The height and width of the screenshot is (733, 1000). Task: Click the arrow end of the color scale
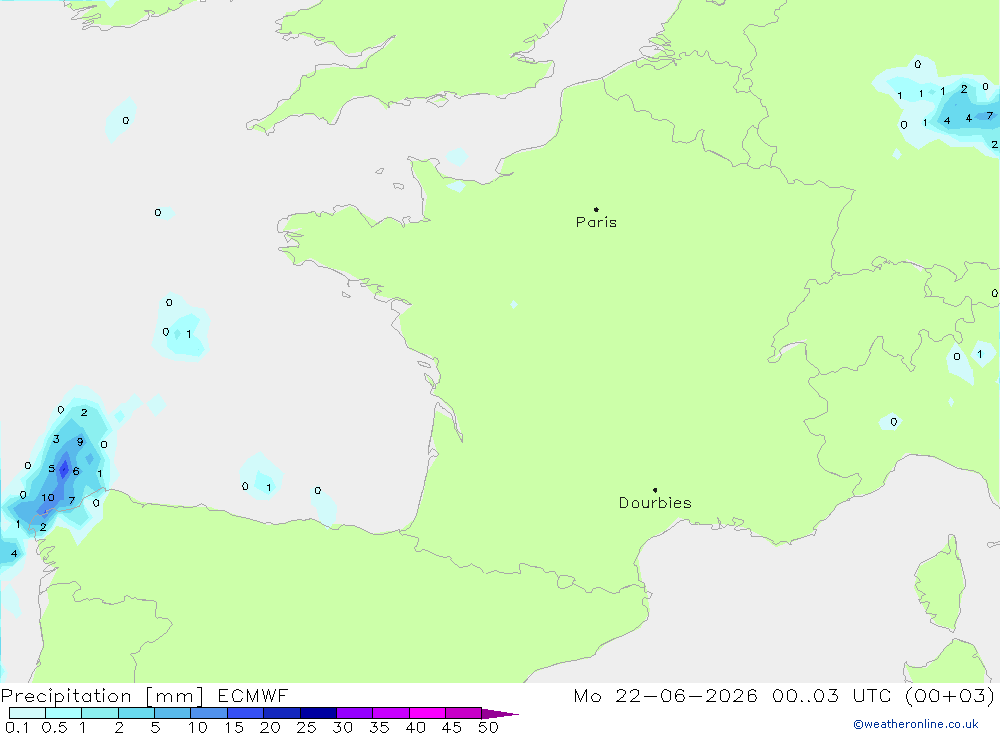tap(500, 713)
